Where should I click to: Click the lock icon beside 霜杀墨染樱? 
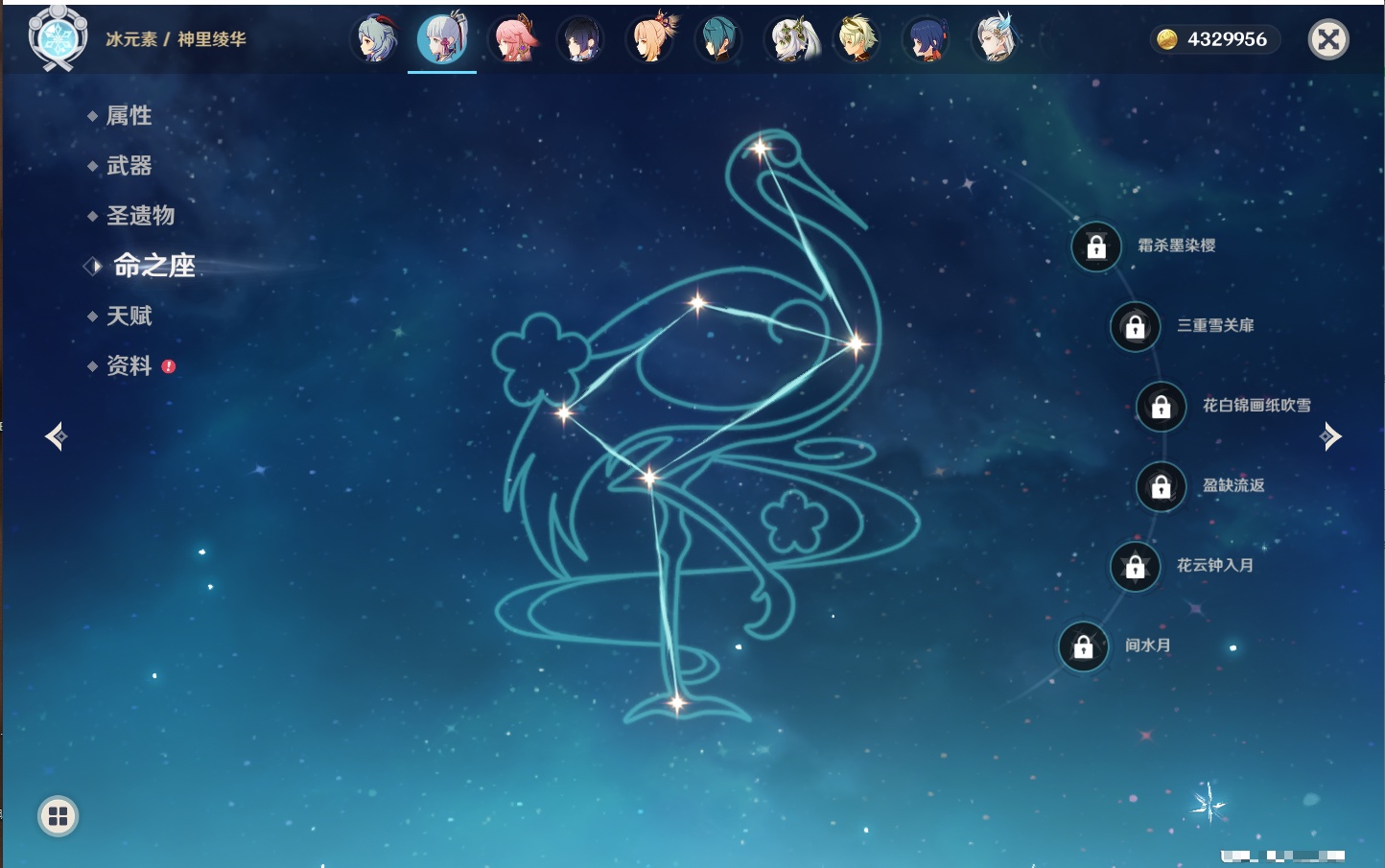(1096, 246)
